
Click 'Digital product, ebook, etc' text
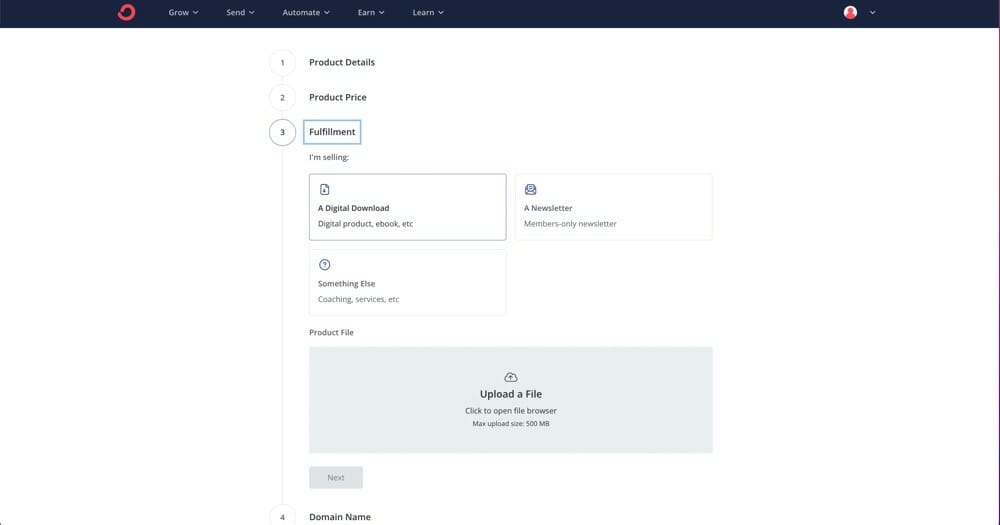365,224
